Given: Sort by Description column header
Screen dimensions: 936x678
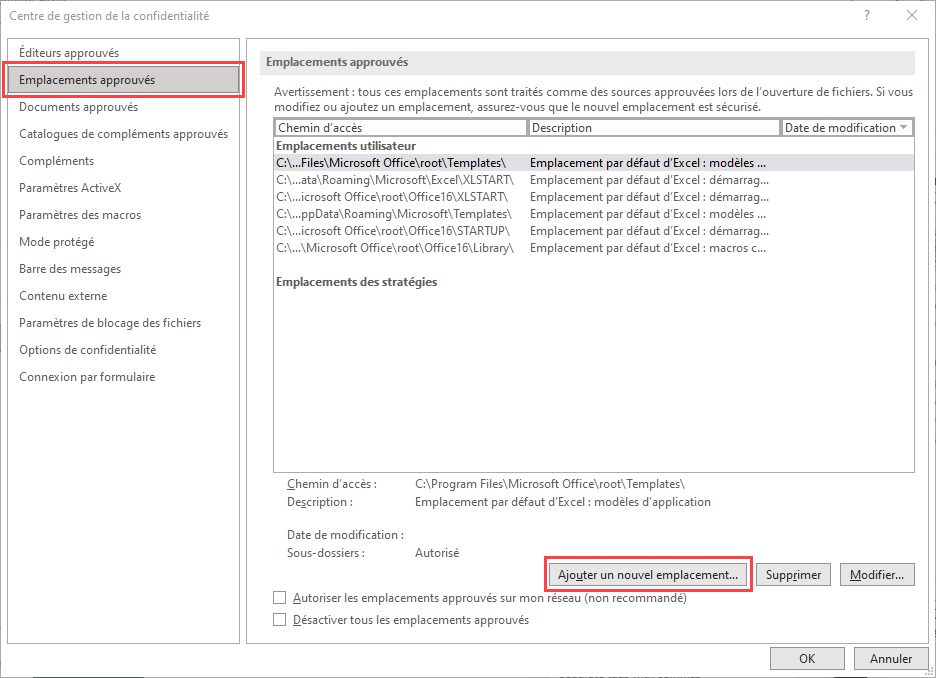Looking at the screenshot, I should tap(654, 128).
